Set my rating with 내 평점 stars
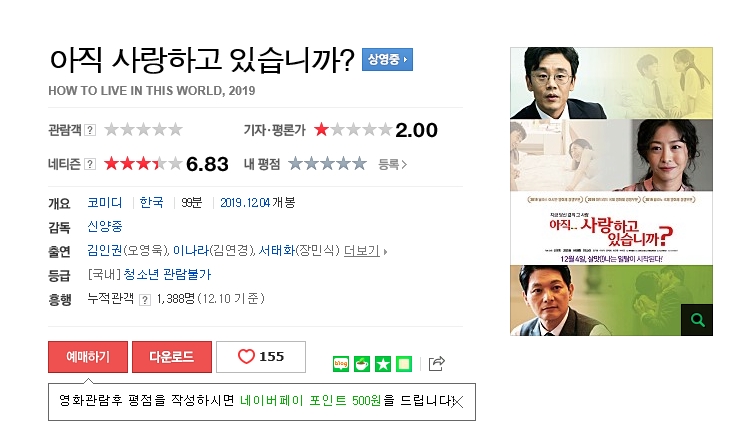Screen dimensions: 753x444 pyautogui.click(x=328, y=164)
